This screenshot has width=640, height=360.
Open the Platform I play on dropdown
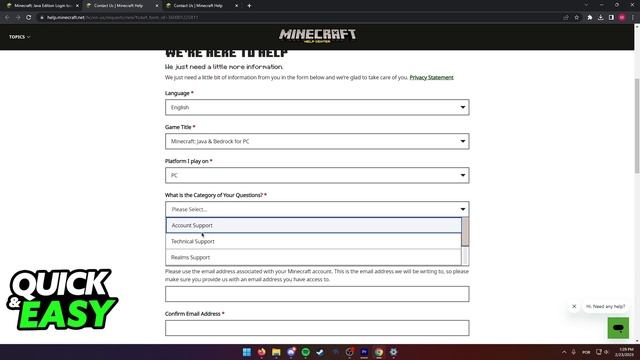tap(317, 175)
